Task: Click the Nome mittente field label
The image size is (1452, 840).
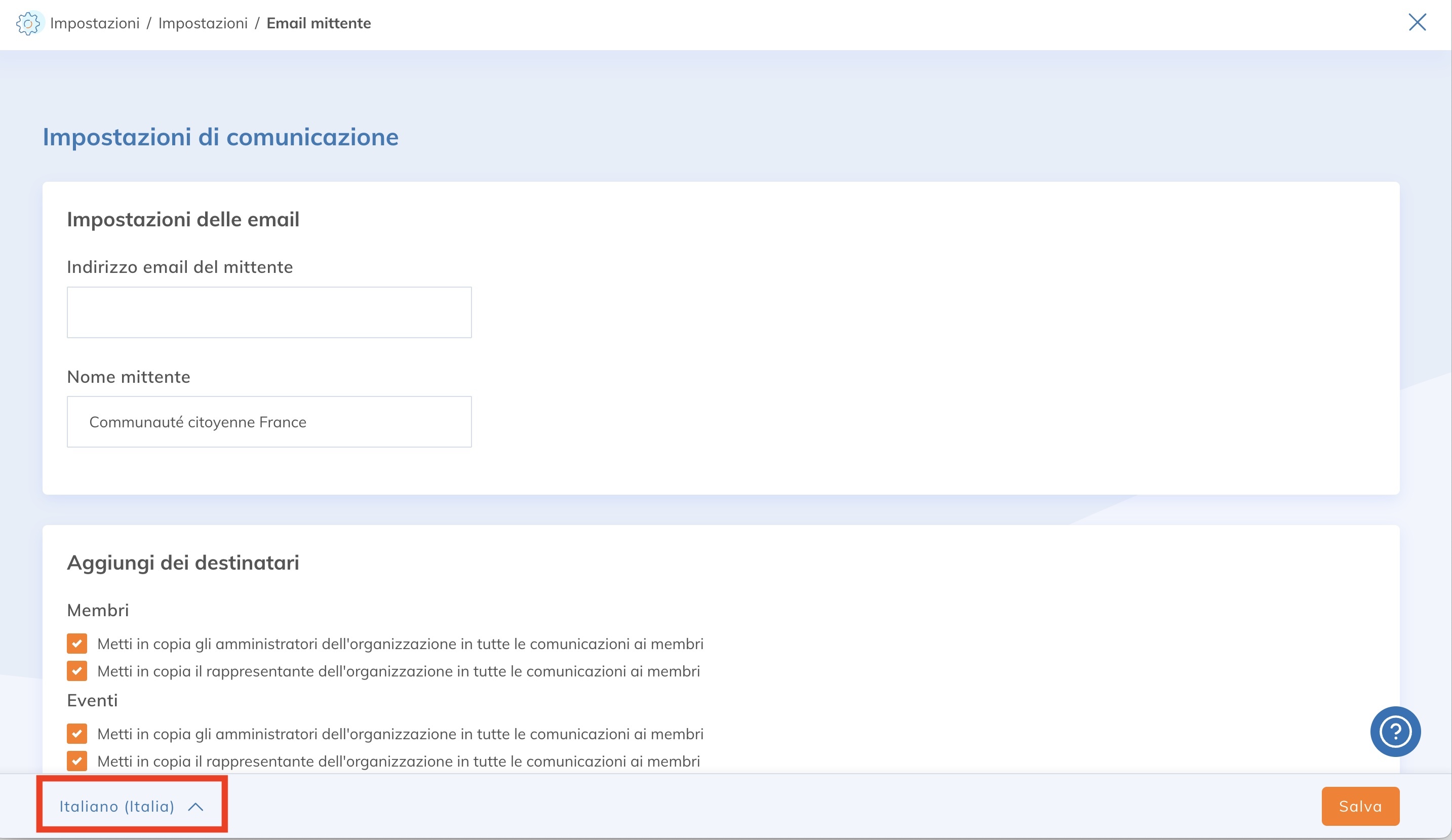Action: coord(129,377)
